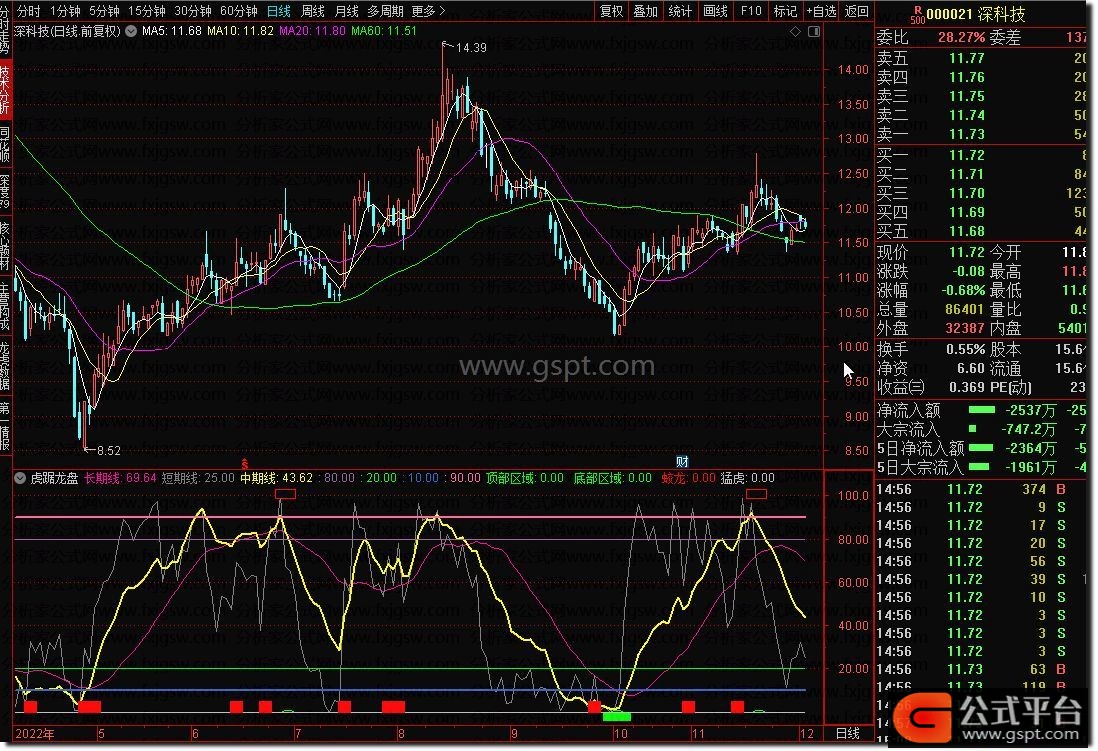Click the 5日净流入额 -2364万 row

tap(981, 448)
